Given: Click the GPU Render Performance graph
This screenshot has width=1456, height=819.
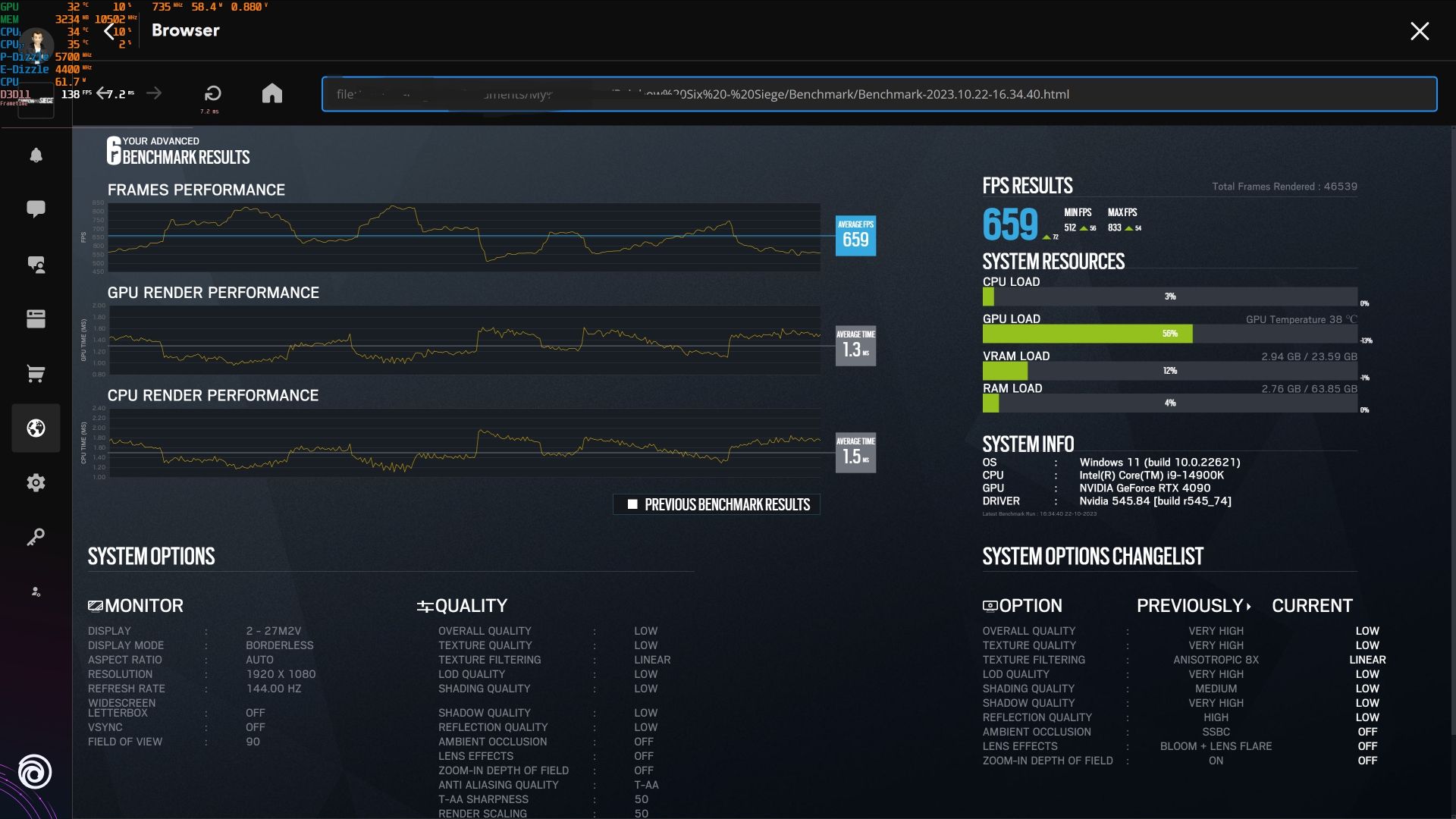Looking at the screenshot, I should (x=464, y=340).
